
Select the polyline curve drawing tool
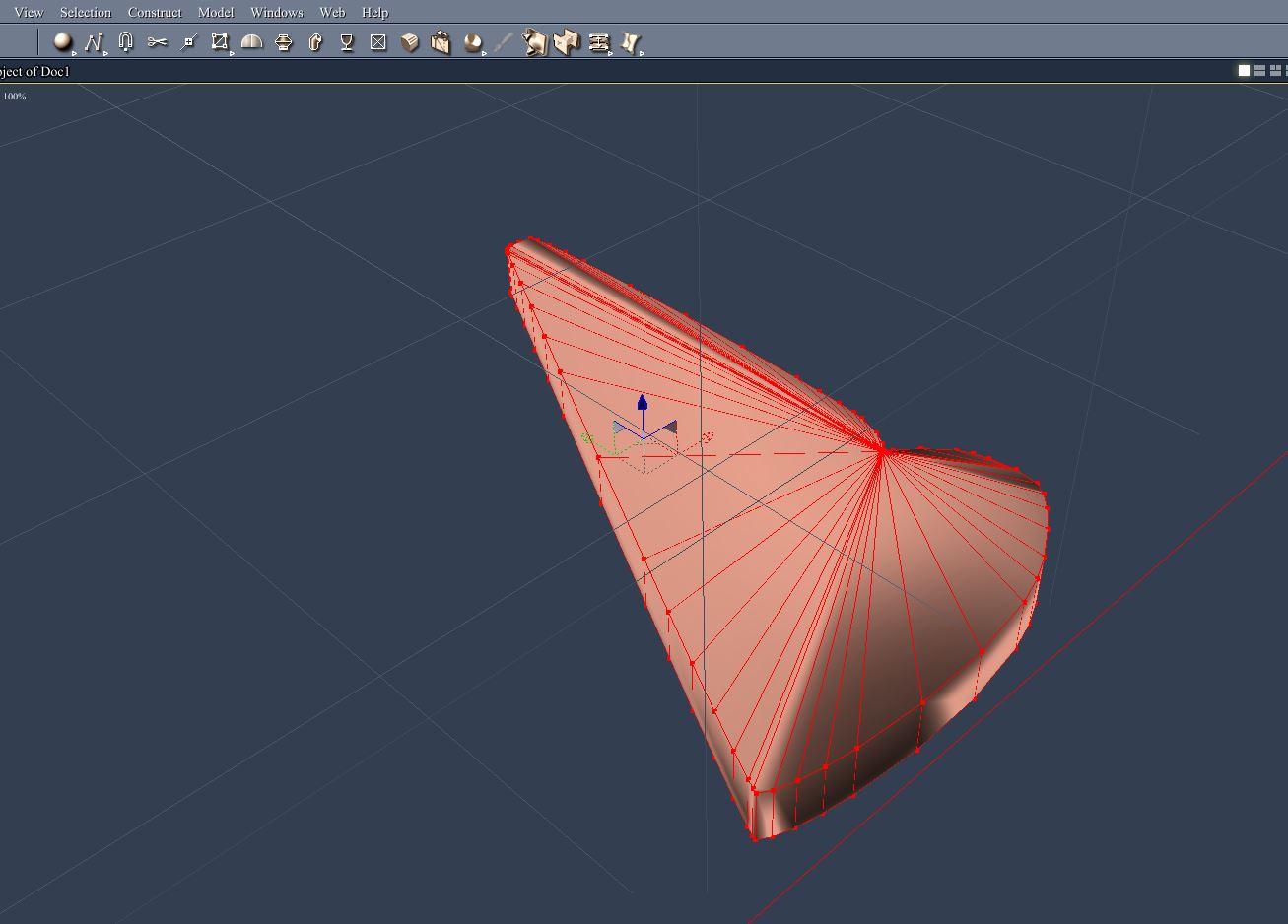[x=94, y=42]
